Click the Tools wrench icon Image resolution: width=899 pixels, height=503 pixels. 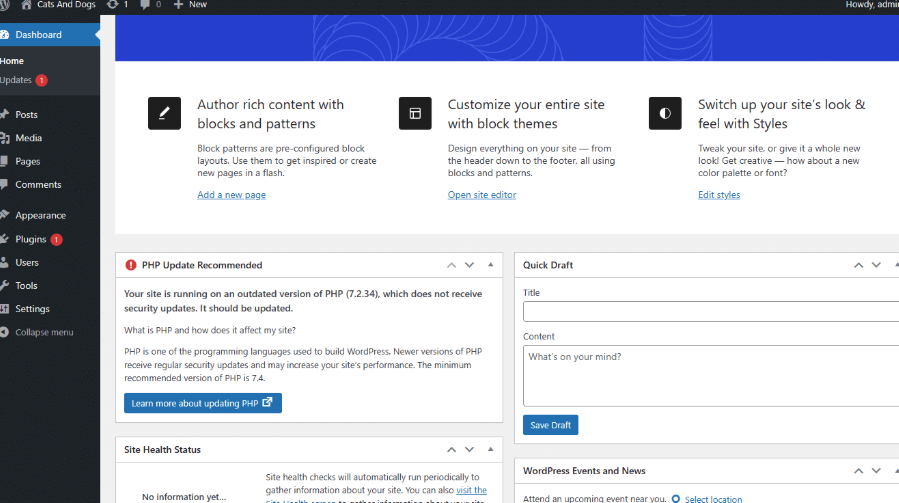point(5,285)
